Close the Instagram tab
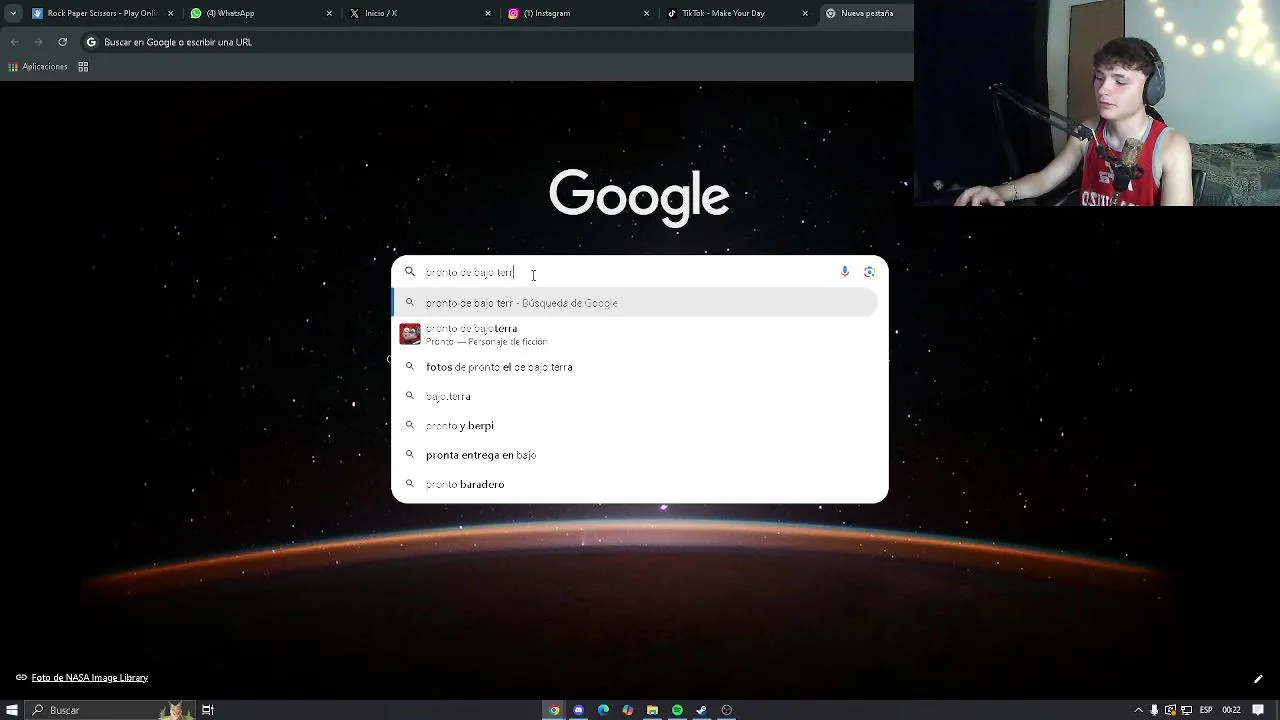Image resolution: width=1280 pixels, height=720 pixels. 646,13
